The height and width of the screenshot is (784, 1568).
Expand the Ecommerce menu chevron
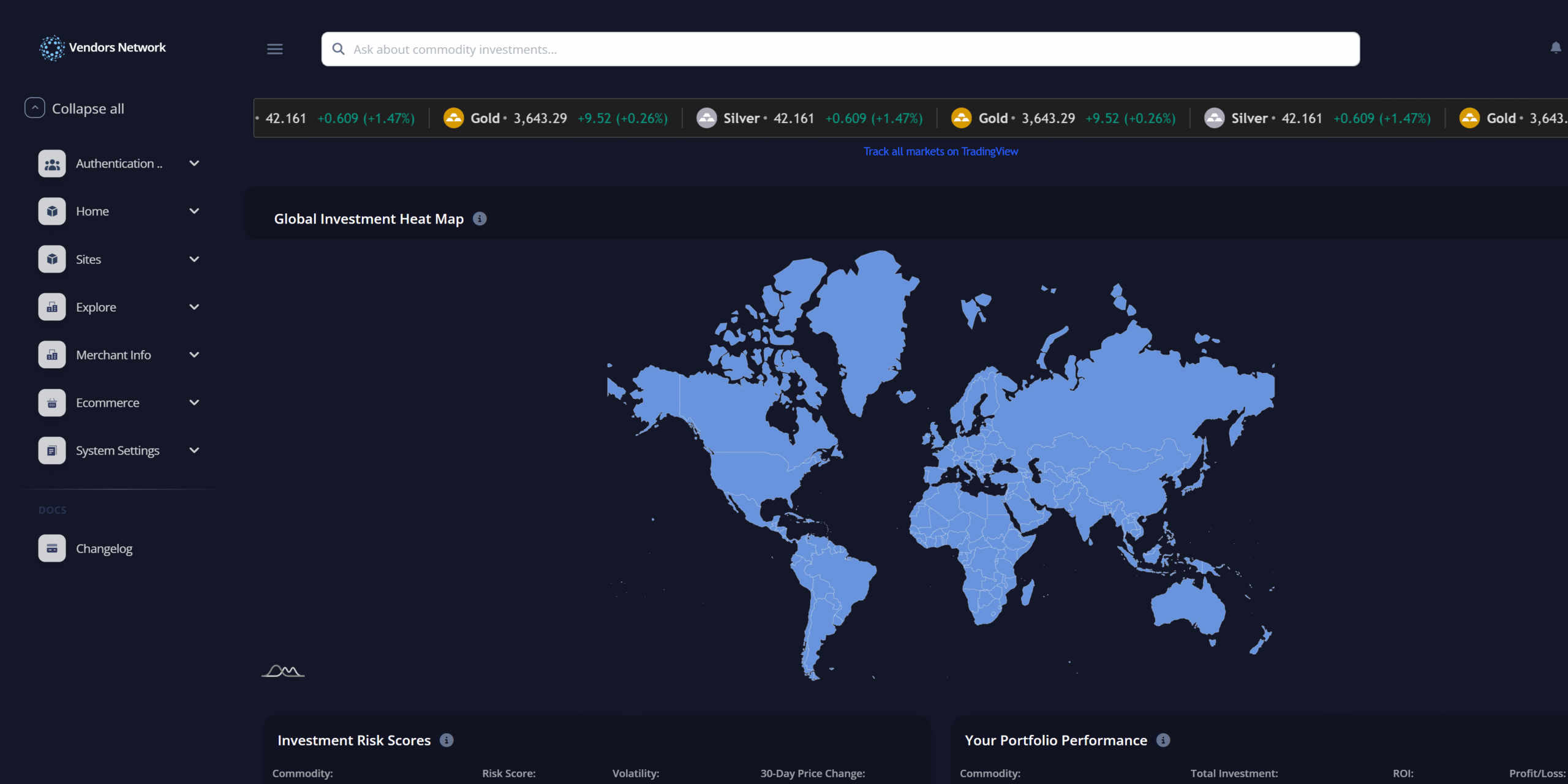pos(194,403)
